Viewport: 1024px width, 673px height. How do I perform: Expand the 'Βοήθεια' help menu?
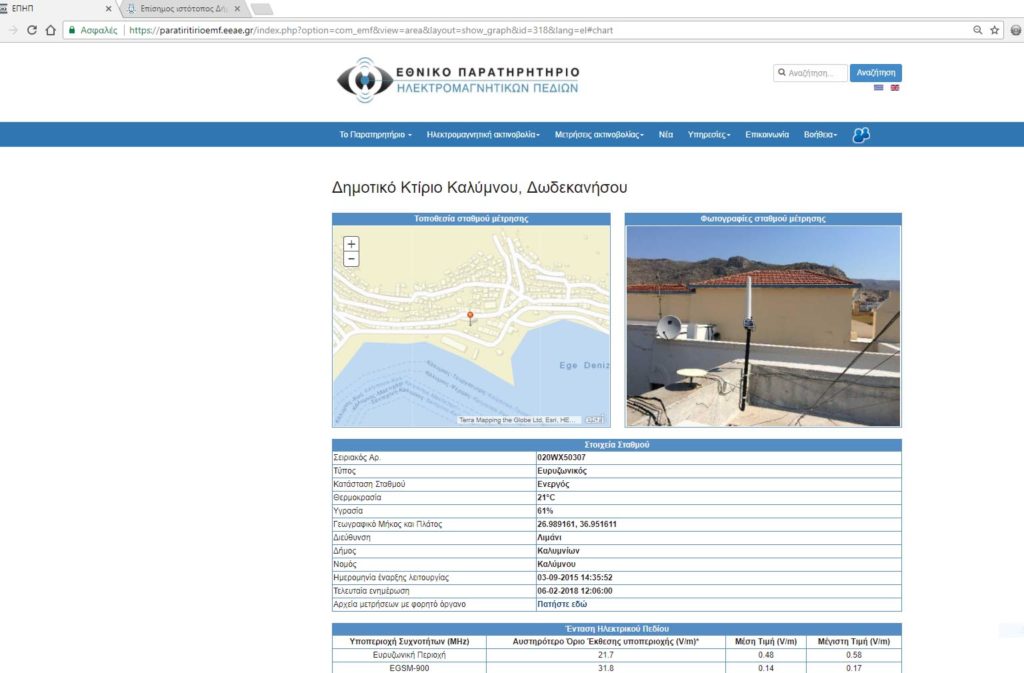click(820, 135)
